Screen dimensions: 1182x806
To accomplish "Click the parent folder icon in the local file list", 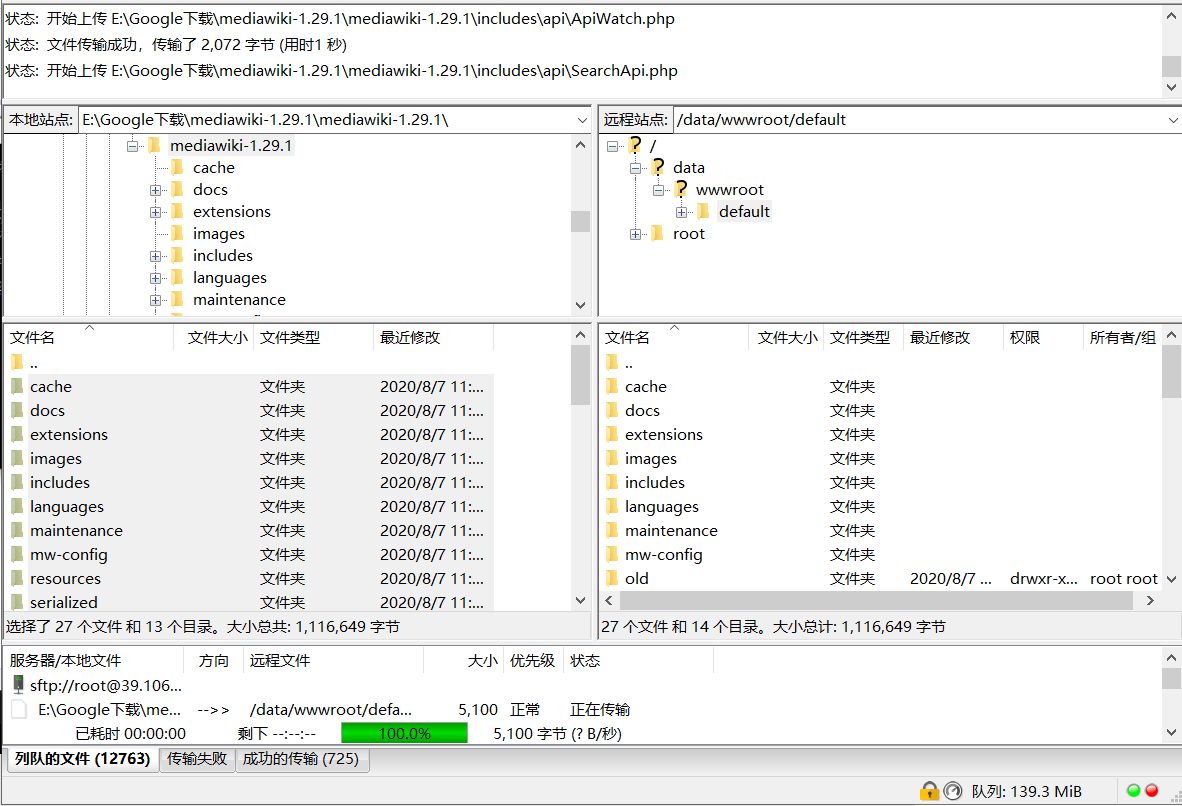I will (x=17, y=363).
